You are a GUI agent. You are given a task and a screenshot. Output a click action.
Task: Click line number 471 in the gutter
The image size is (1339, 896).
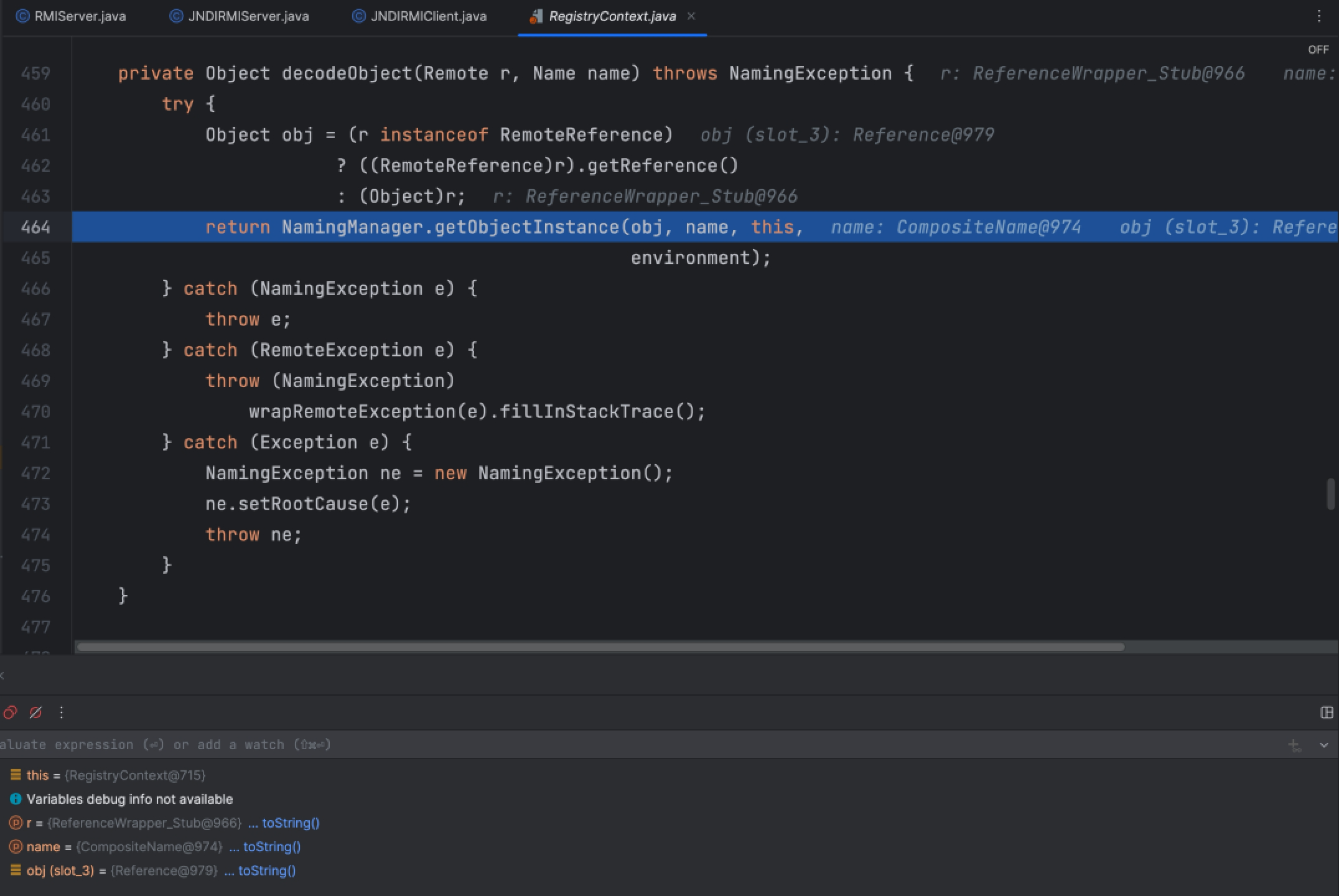[x=35, y=442]
